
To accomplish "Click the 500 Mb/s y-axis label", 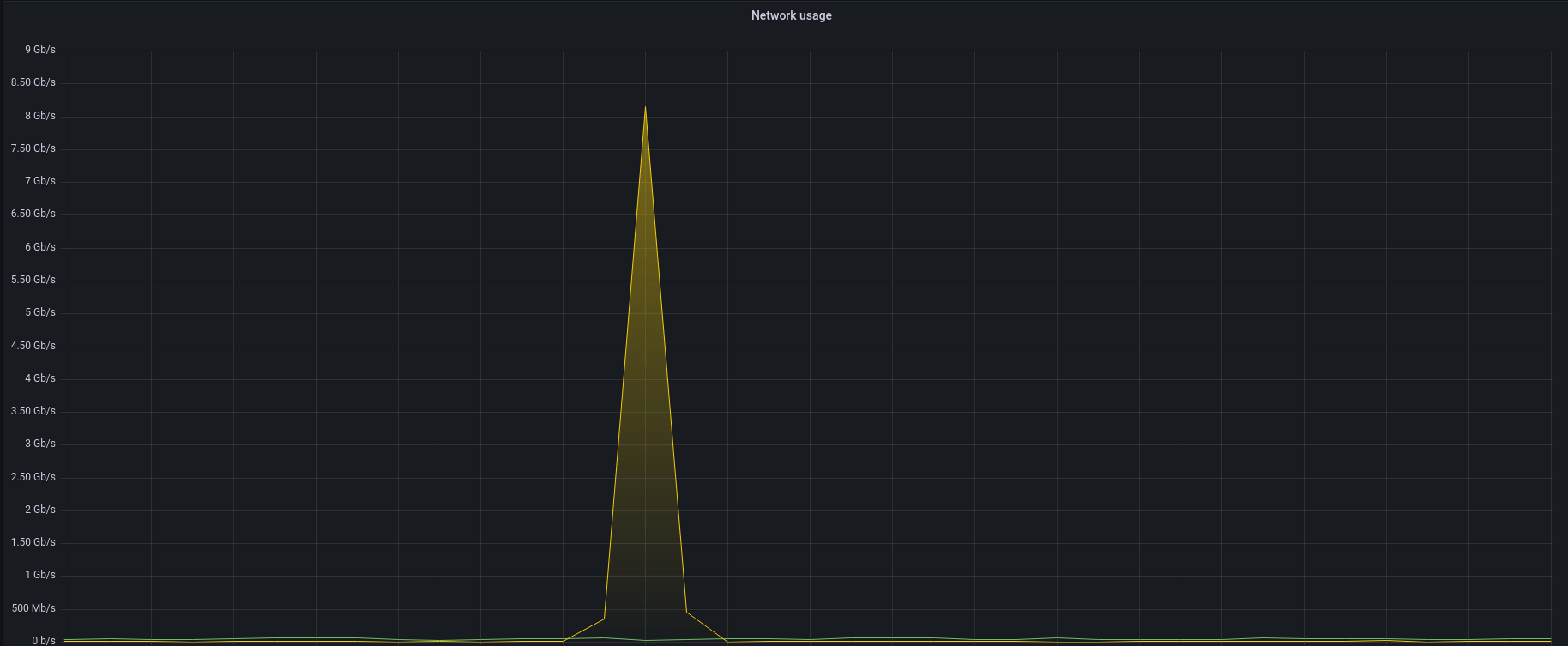I will 33,608.
